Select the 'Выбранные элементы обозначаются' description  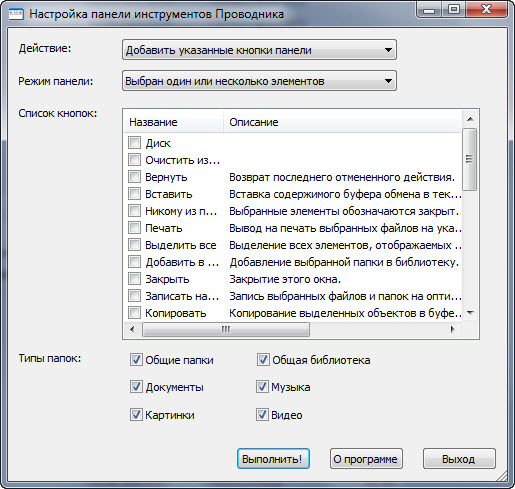click(345, 211)
